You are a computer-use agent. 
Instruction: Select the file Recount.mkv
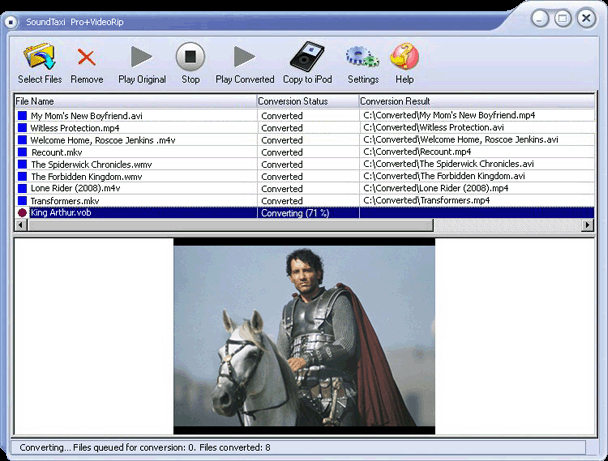point(57,152)
